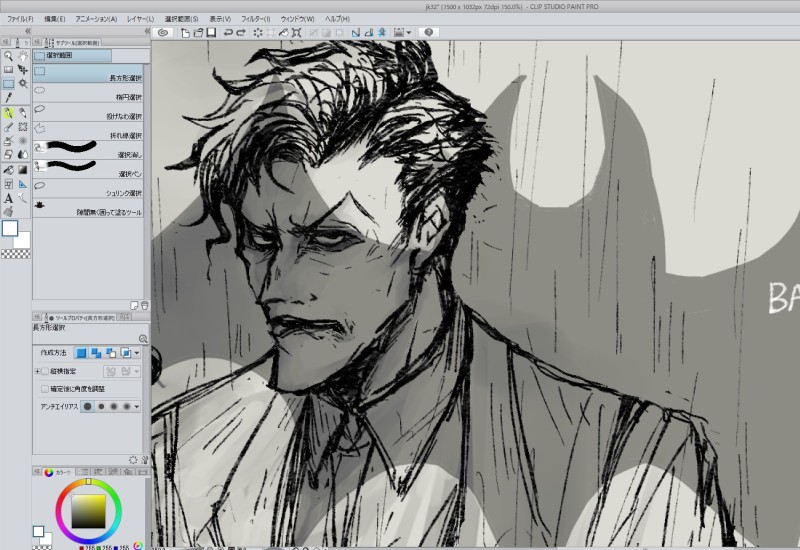This screenshot has width=800, height=550.
Task: Click the Scale/Rotate transform icon
Action: click(x=296, y=33)
